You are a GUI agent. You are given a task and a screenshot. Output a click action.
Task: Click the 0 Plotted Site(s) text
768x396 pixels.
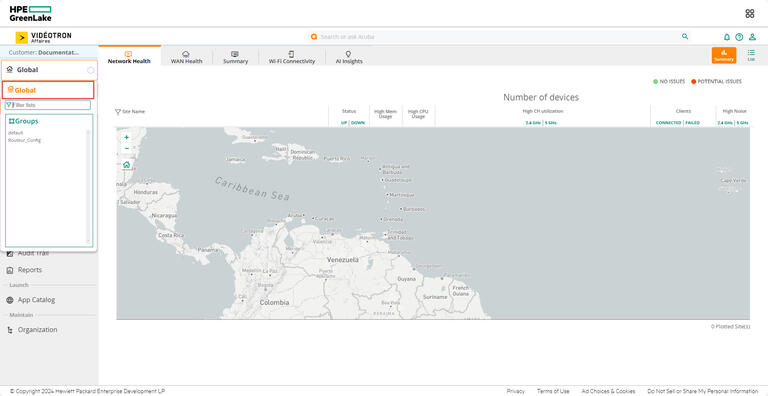pyautogui.click(x=730, y=326)
